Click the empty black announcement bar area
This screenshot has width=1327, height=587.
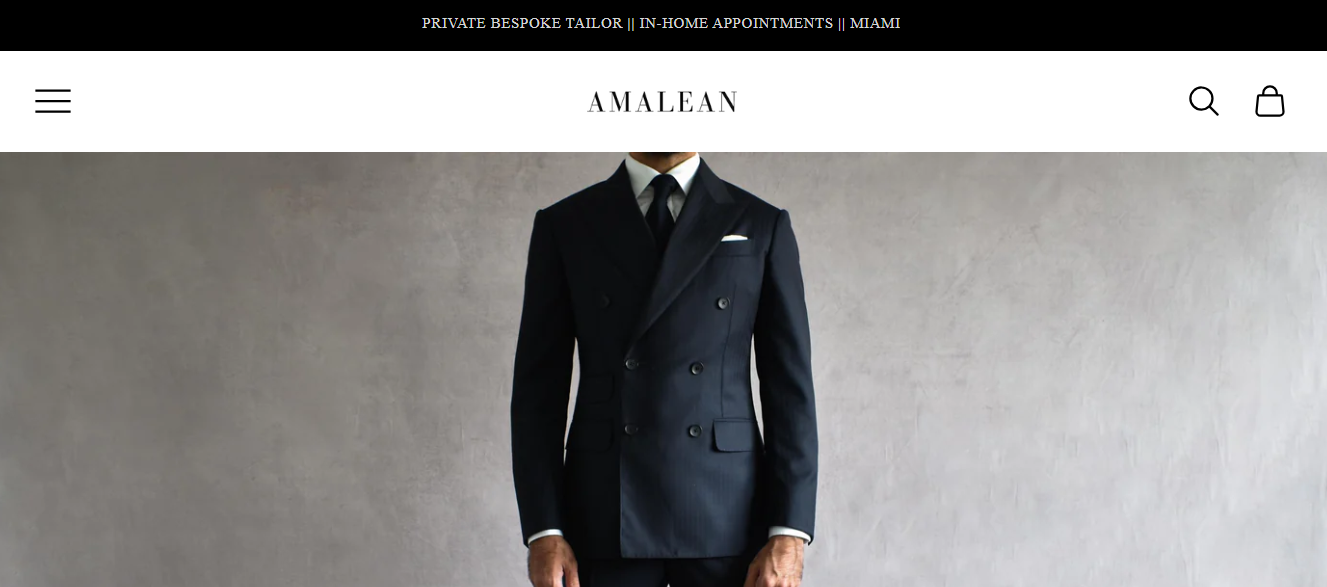(200, 25)
